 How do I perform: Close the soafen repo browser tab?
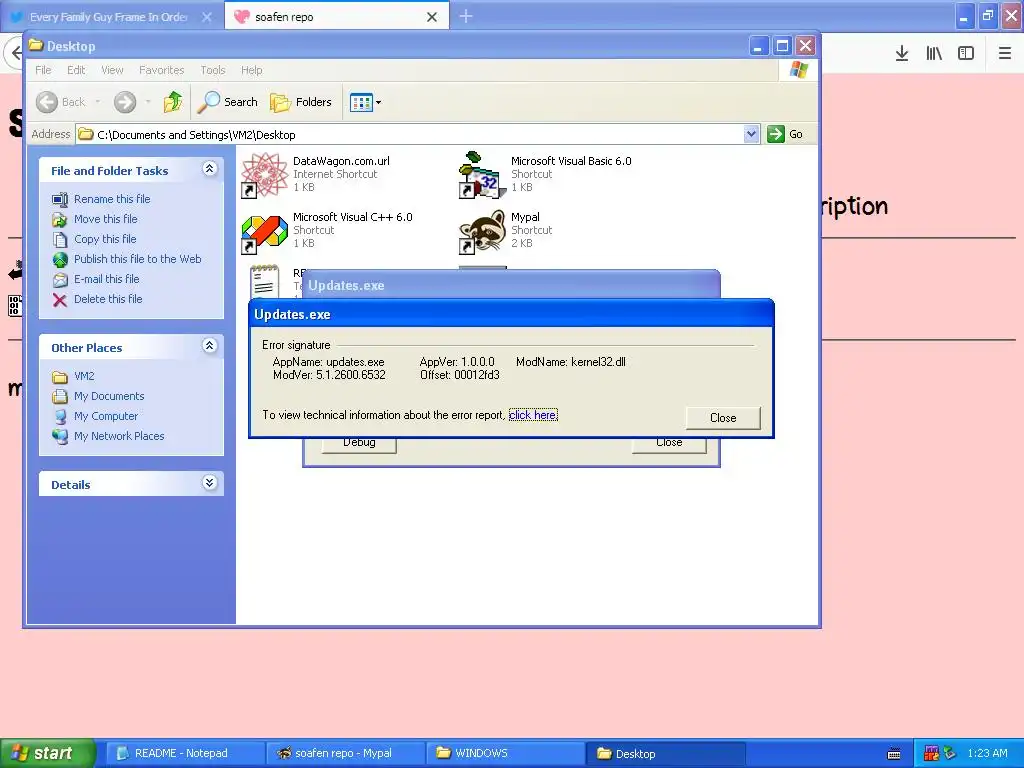(432, 17)
